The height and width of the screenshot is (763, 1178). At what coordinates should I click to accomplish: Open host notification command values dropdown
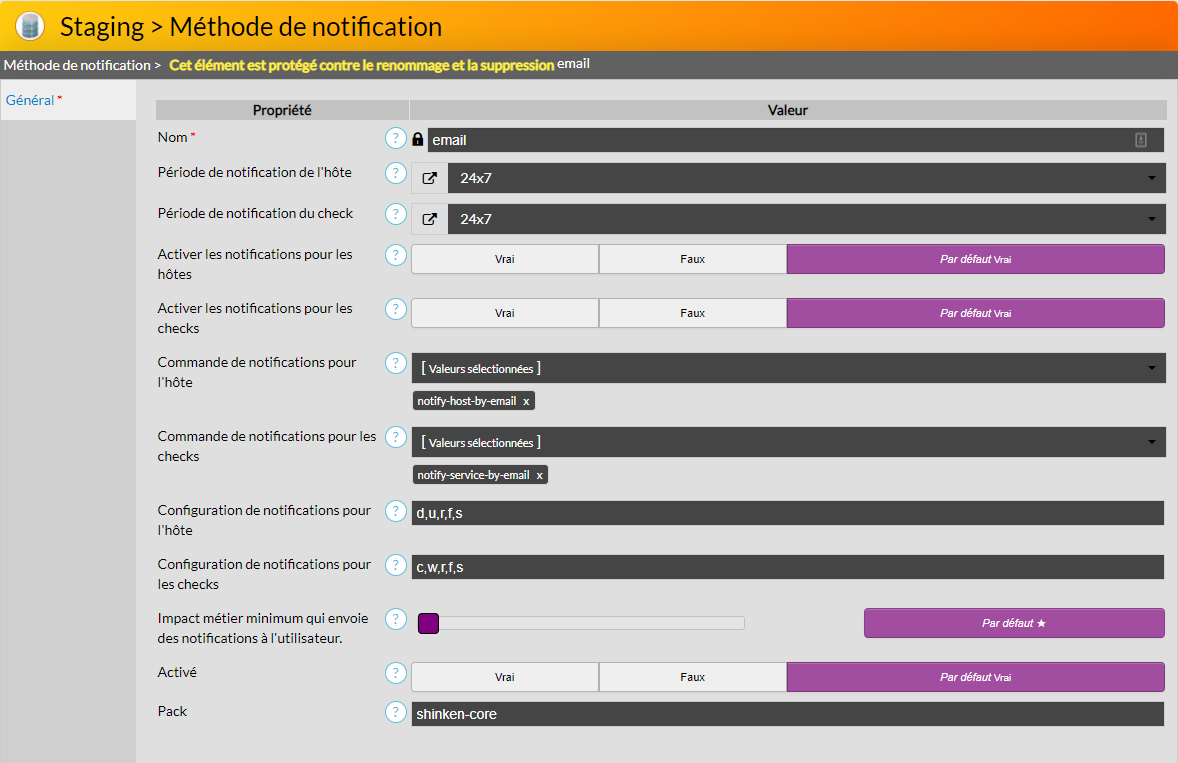click(787, 368)
